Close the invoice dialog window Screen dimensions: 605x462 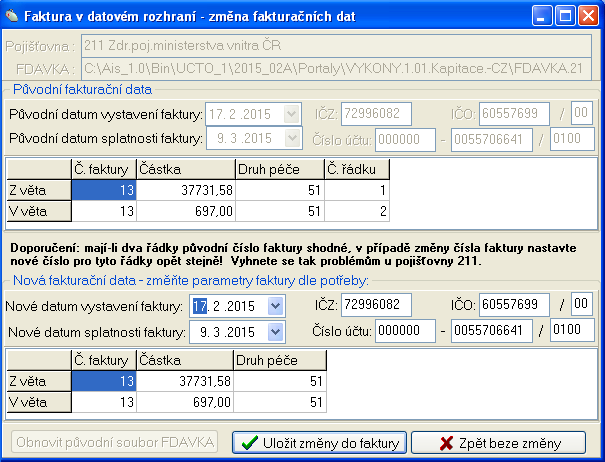click(x=588, y=17)
